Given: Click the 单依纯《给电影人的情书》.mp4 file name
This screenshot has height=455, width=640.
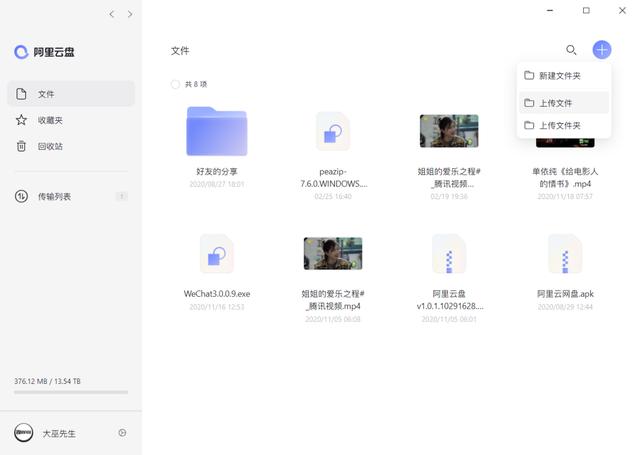Looking at the screenshot, I should pos(565,178).
